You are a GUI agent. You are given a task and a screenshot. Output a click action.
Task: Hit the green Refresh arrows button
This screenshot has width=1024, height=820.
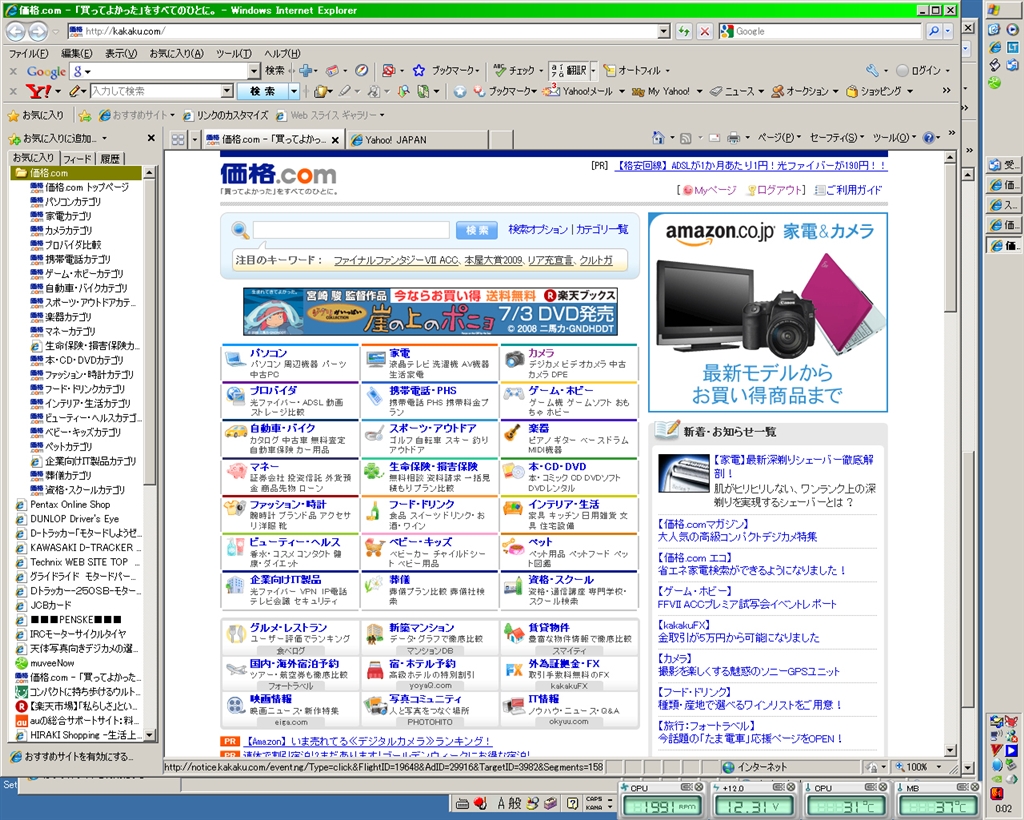[x=684, y=31]
